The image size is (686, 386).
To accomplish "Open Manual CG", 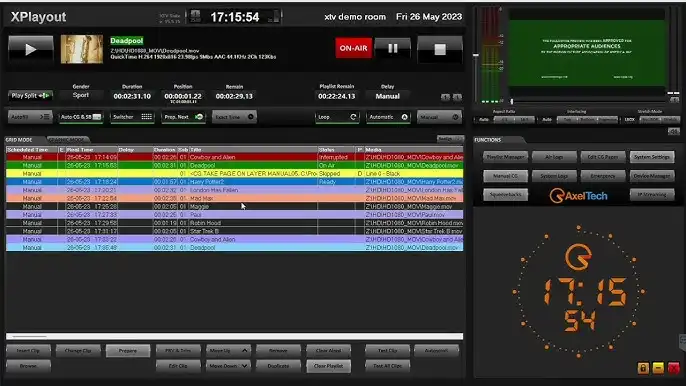I will click(x=505, y=175).
